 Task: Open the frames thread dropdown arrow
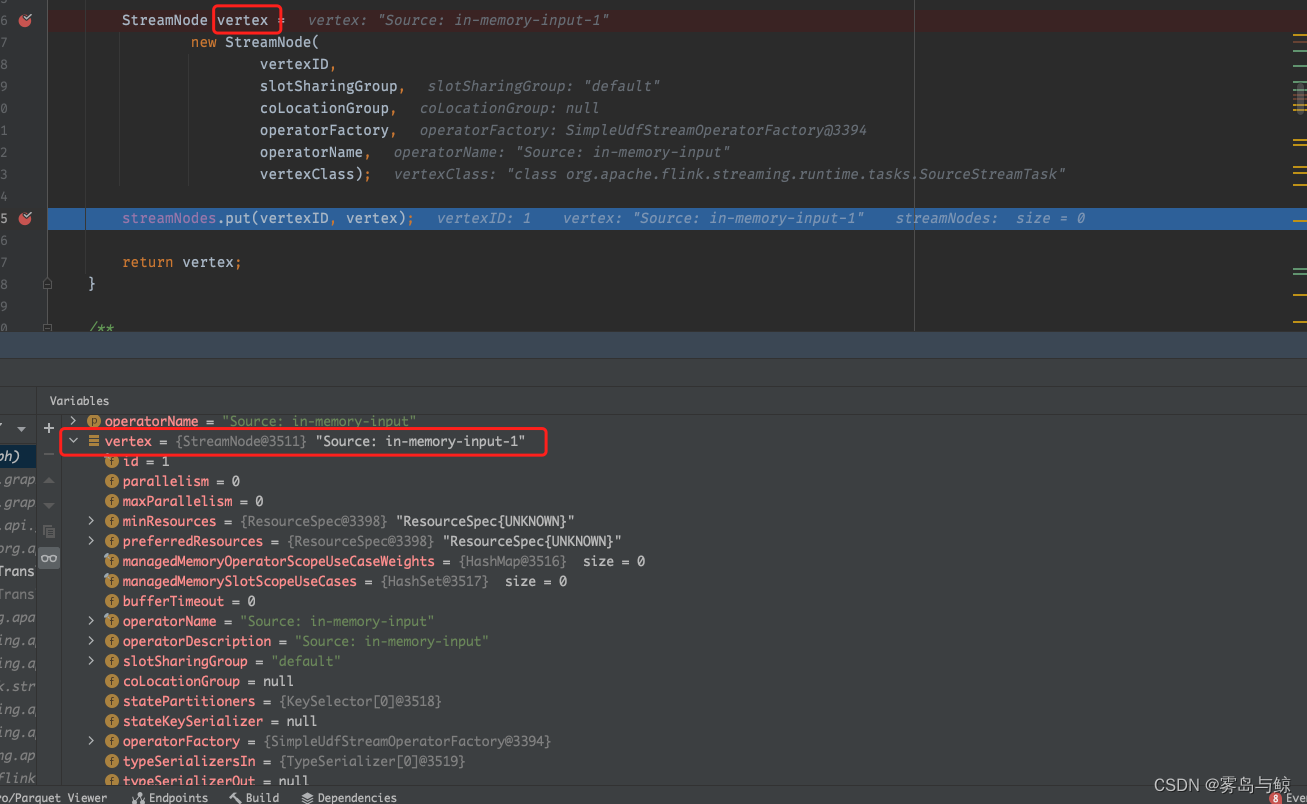tap(21, 429)
